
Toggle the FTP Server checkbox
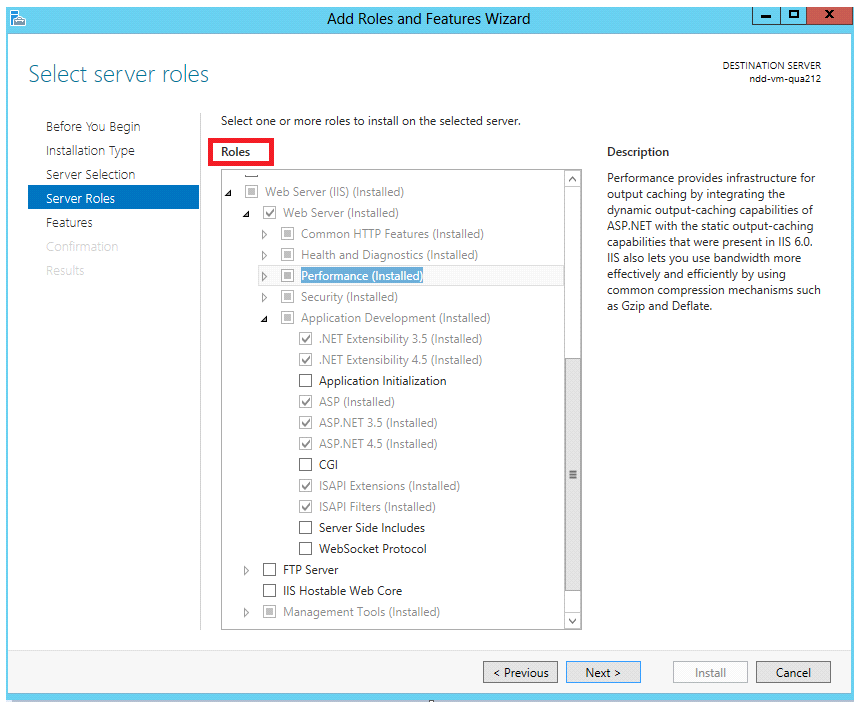pos(269,570)
